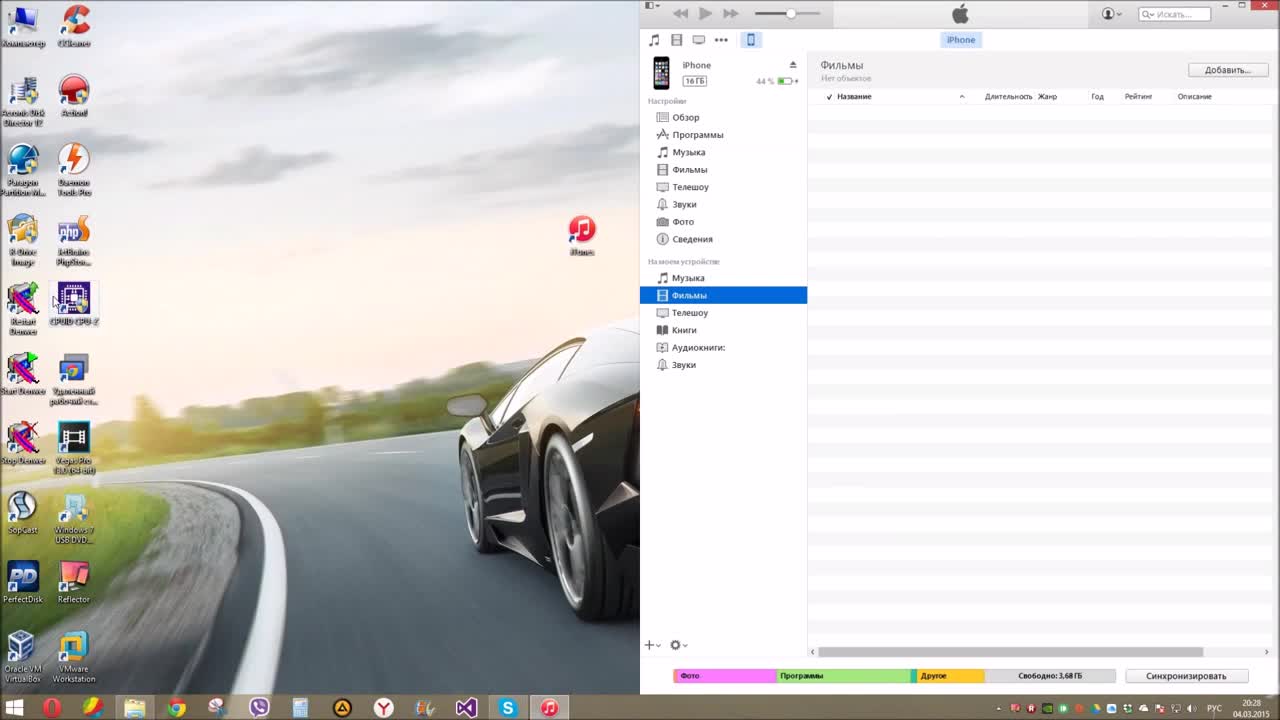This screenshot has width=1280, height=720.
Task: Open Google Chrome from the taskbar
Action: (176, 708)
